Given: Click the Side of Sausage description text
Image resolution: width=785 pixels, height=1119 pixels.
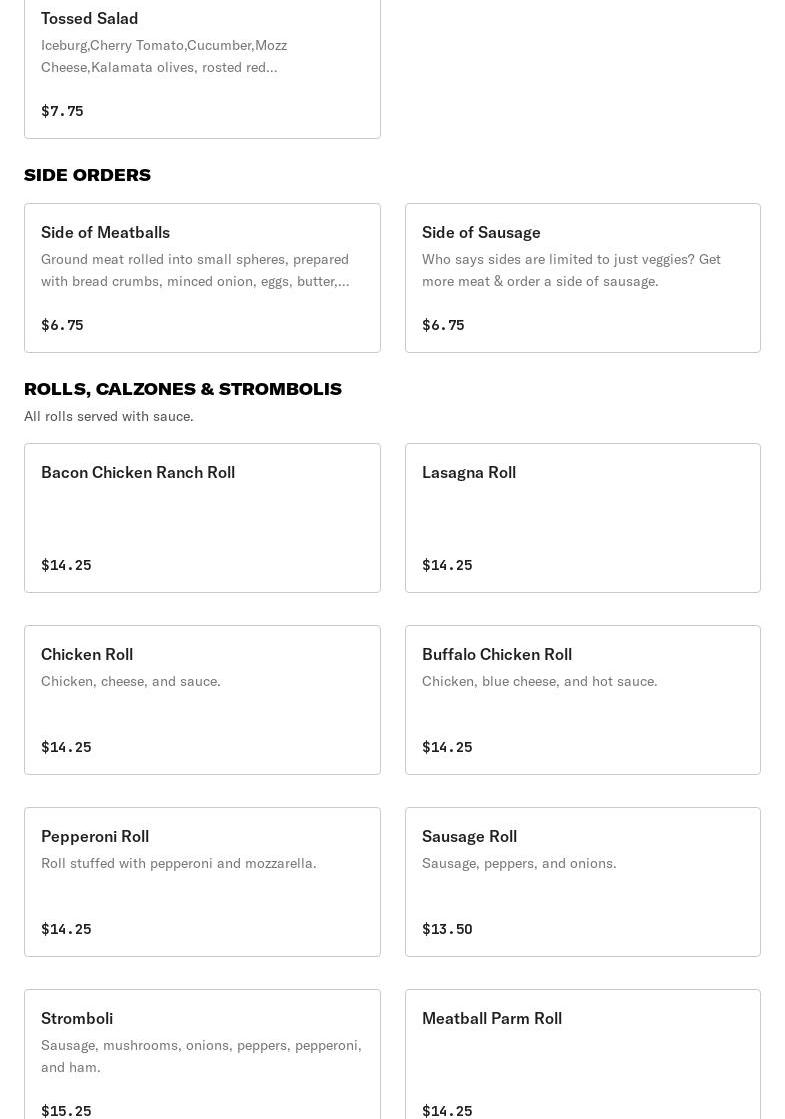Looking at the screenshot, I should point(571,270).
